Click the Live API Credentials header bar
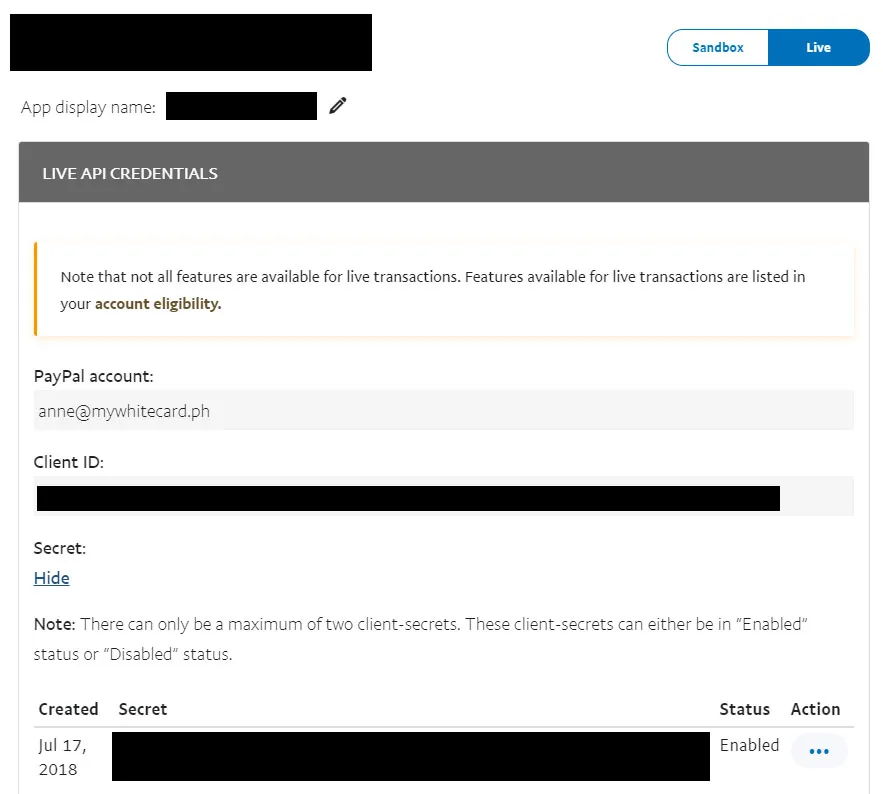The image size is (883, 794). point(443,173)
